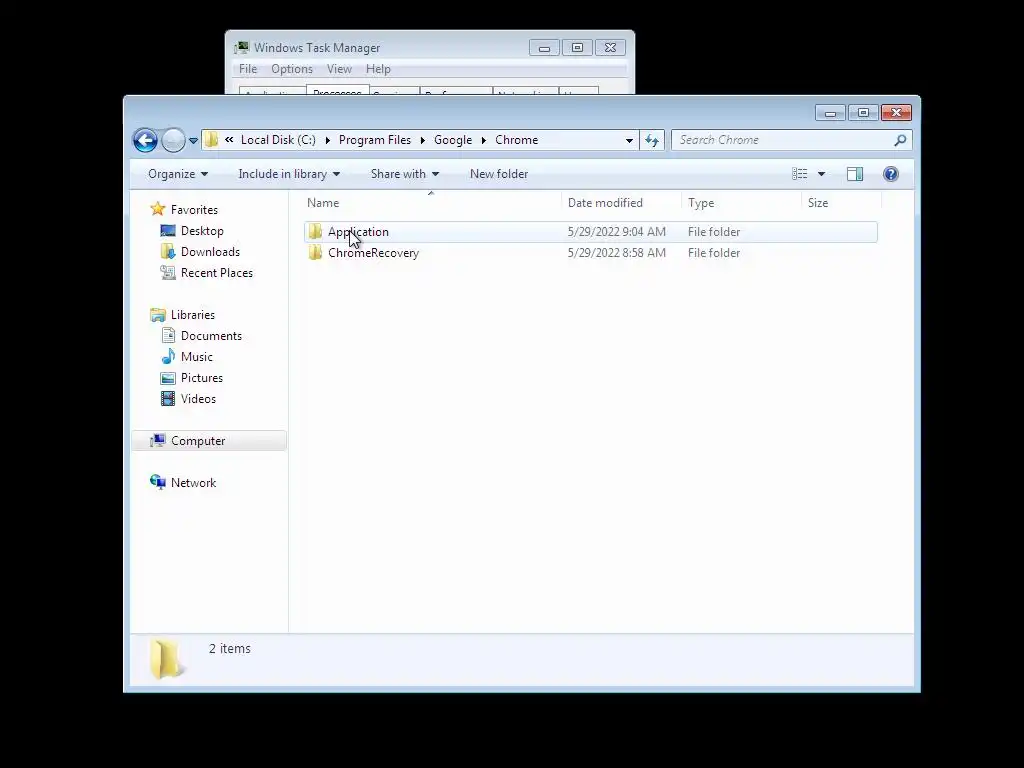The image size is (1024, 768).
Task: Open the Organize menu
Action: coord(178,174)
